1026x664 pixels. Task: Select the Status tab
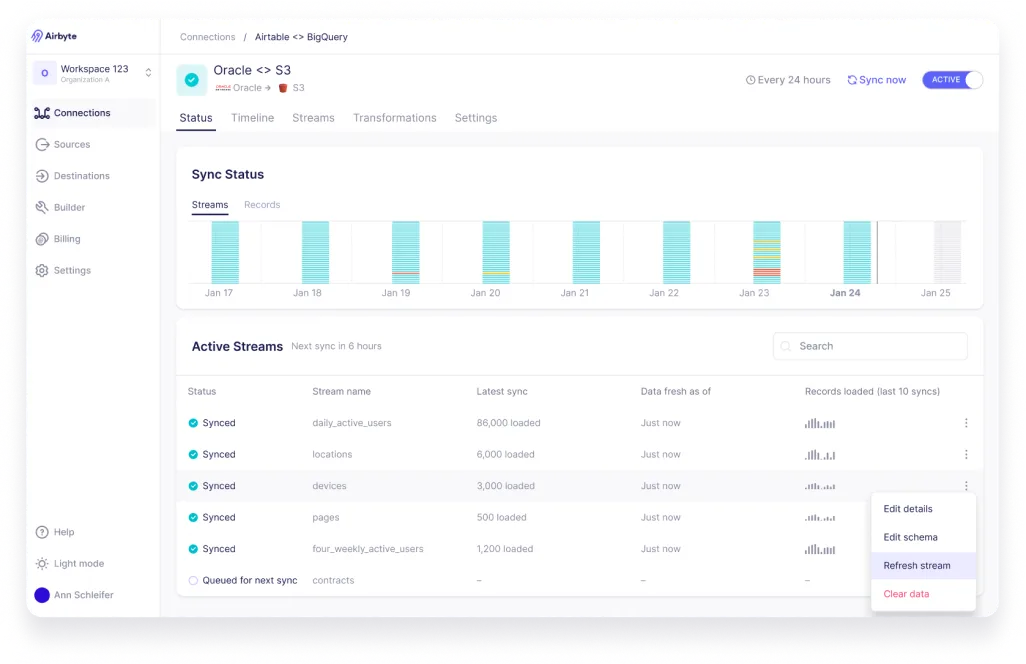[196, 118]
